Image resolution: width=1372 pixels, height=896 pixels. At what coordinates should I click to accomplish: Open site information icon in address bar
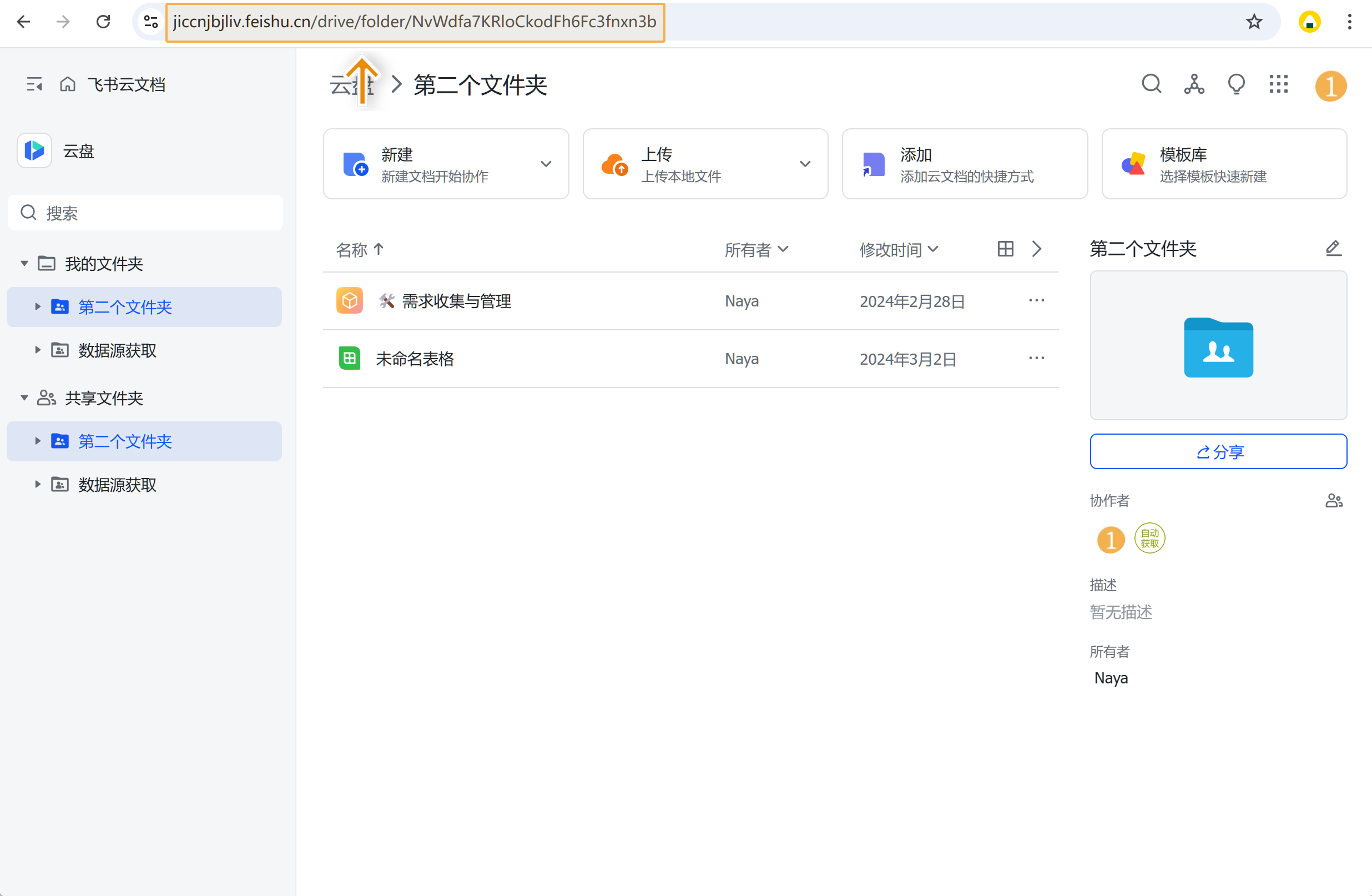pyautogui.click(x=151, y=22)
